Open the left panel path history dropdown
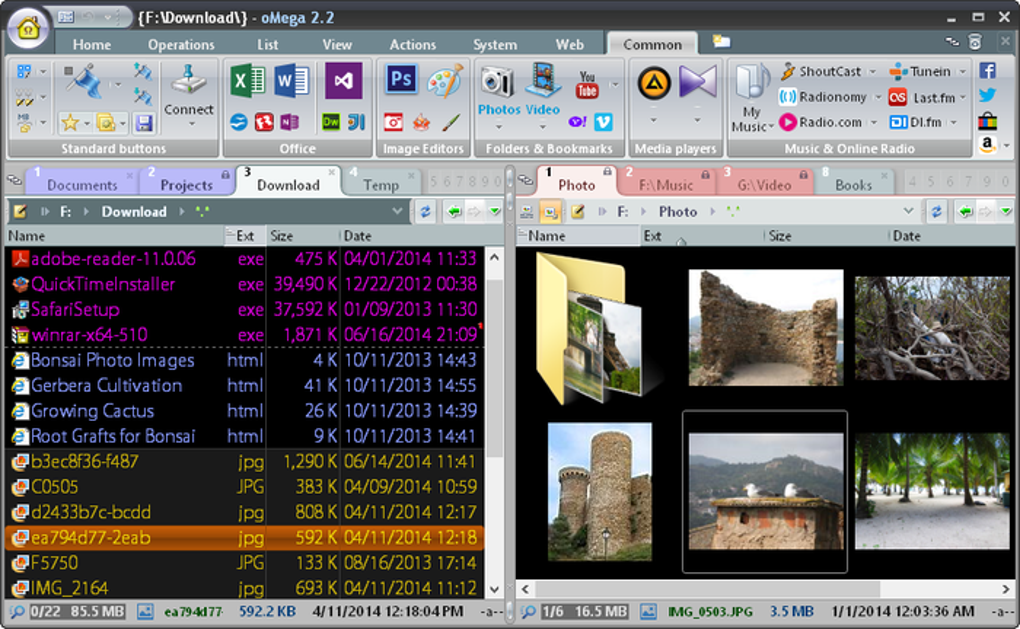This screenshot has width=1020, height=629. (397, 211)
